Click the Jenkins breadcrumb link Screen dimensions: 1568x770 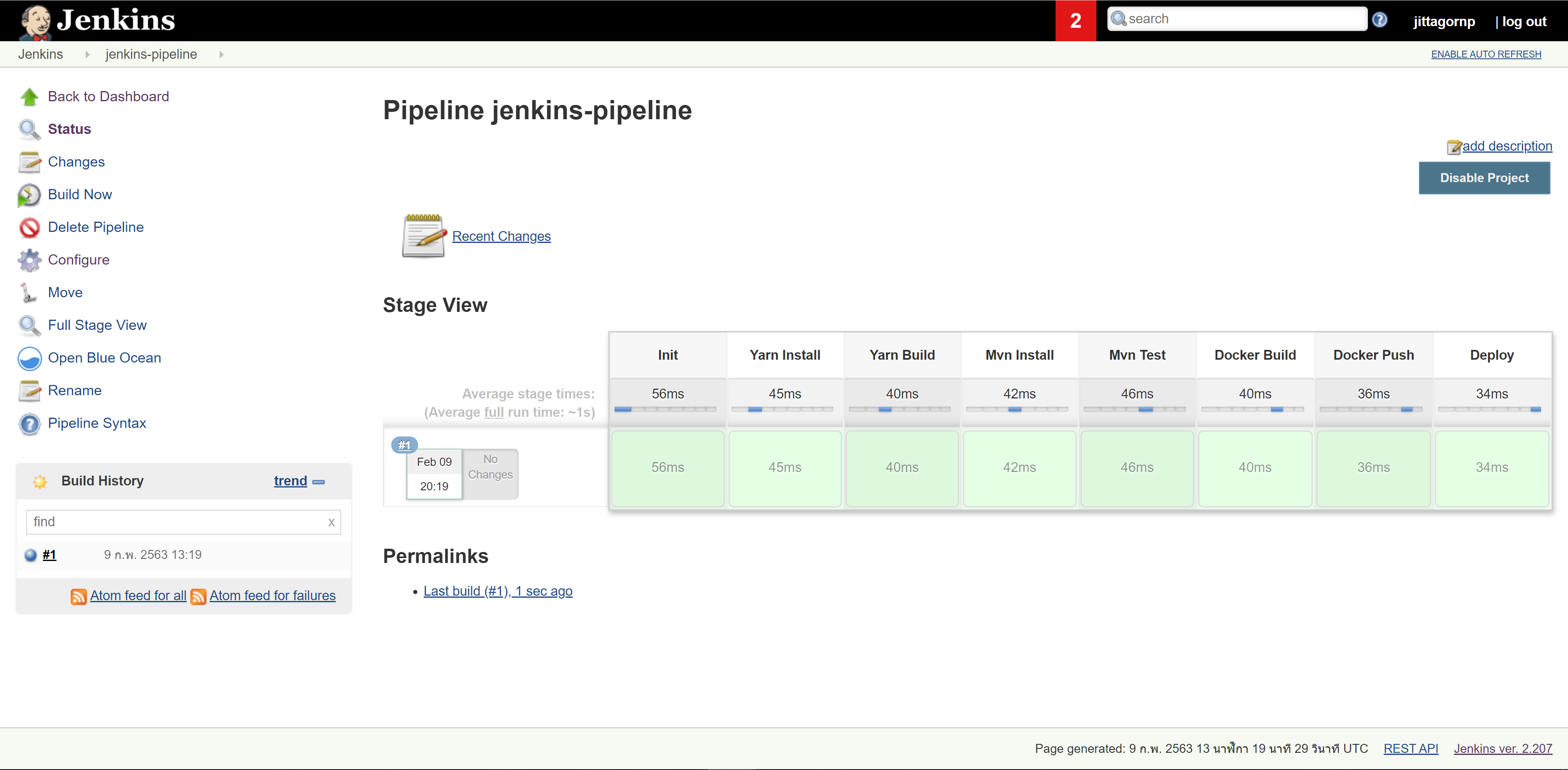click(x=41, y=55)
